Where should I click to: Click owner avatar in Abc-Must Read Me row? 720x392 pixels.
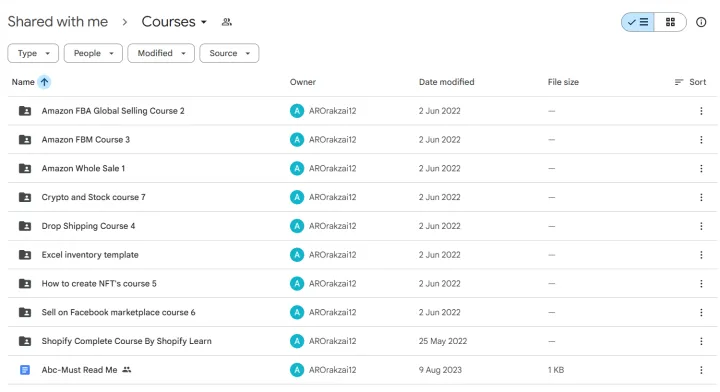point(297,370)
